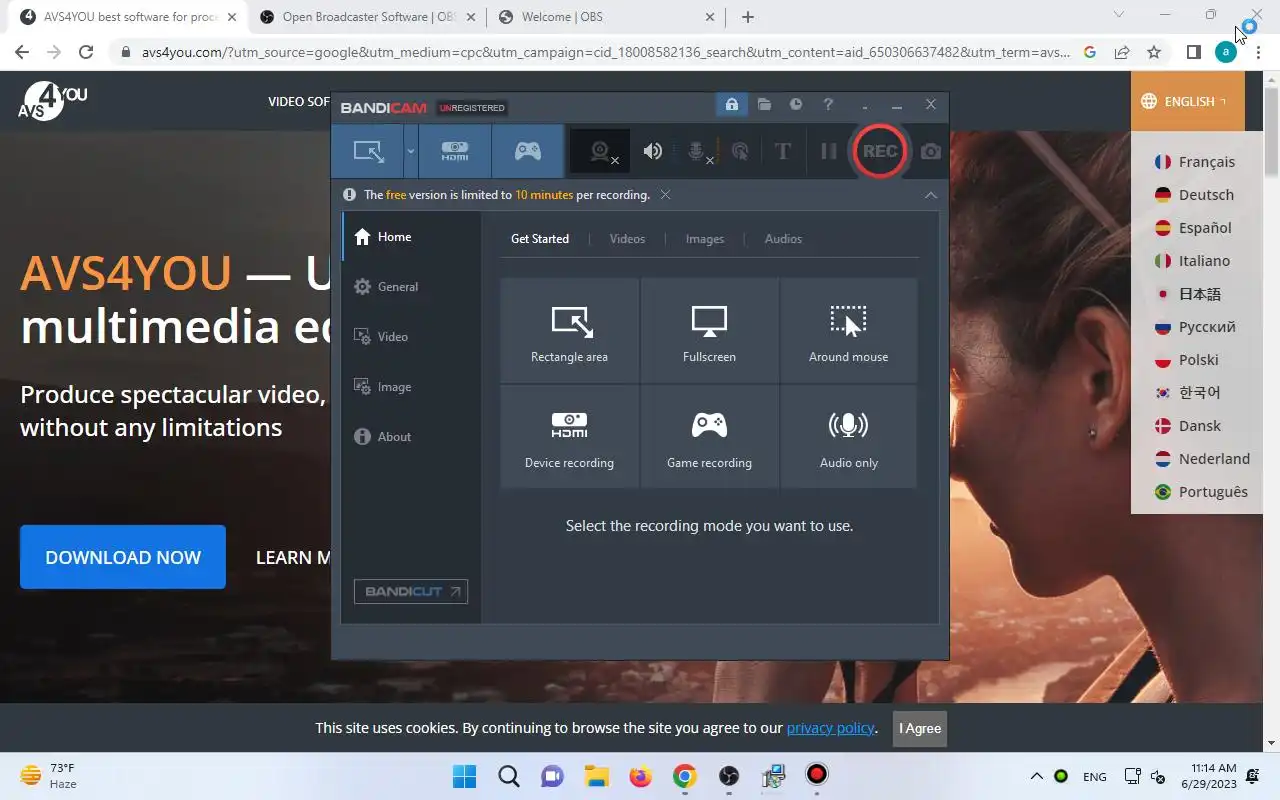The height and width of the screenshot is (800, 1280).
Task: Open General settings in Bandicam sidebar
Action: point(412,287)
